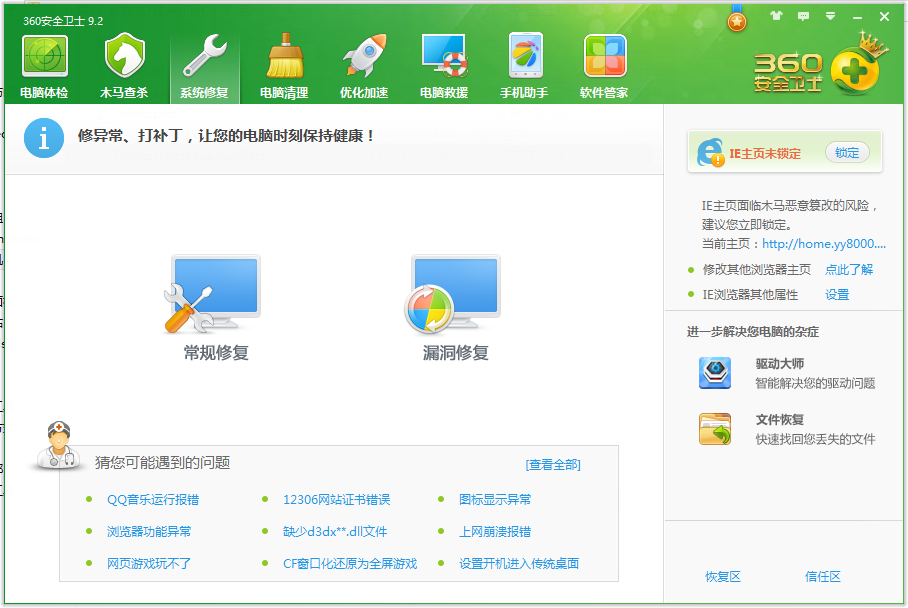
Task: Open 驱动大师 icon
Action: click(x=715, y=372)
